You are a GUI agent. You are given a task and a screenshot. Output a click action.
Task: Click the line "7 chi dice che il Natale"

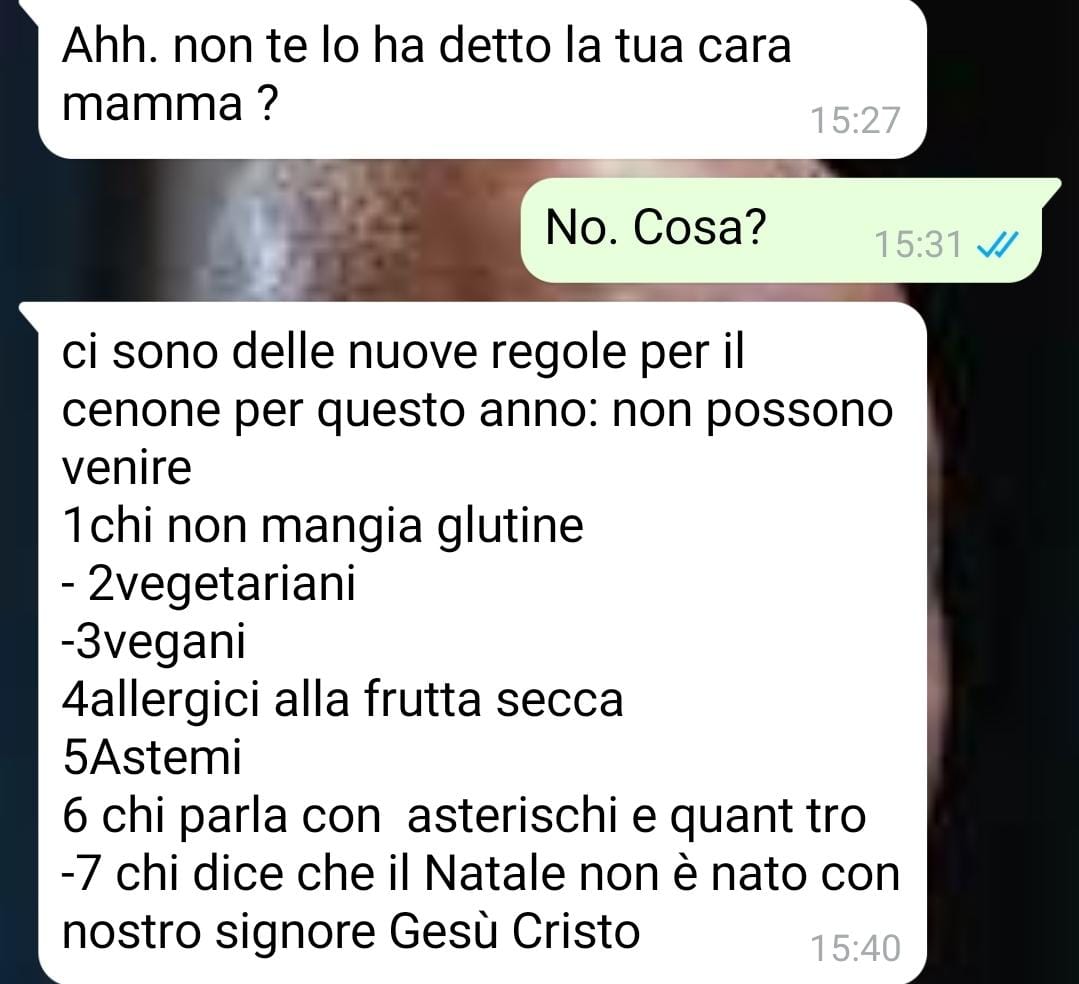tap(480, 875)
